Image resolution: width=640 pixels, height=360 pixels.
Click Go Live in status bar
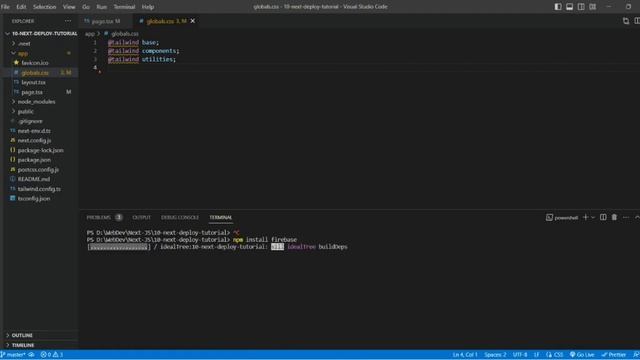coord(582,355)
